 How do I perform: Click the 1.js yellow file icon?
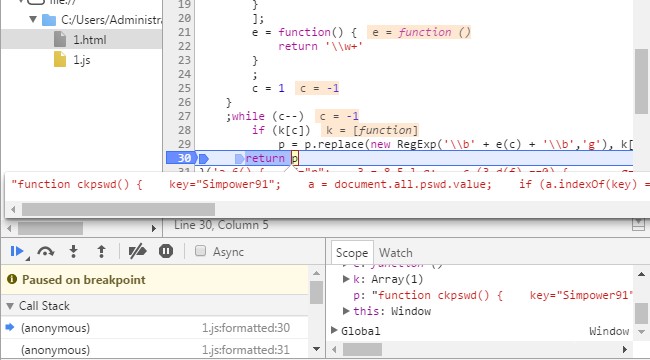click(x=60, y=59)
